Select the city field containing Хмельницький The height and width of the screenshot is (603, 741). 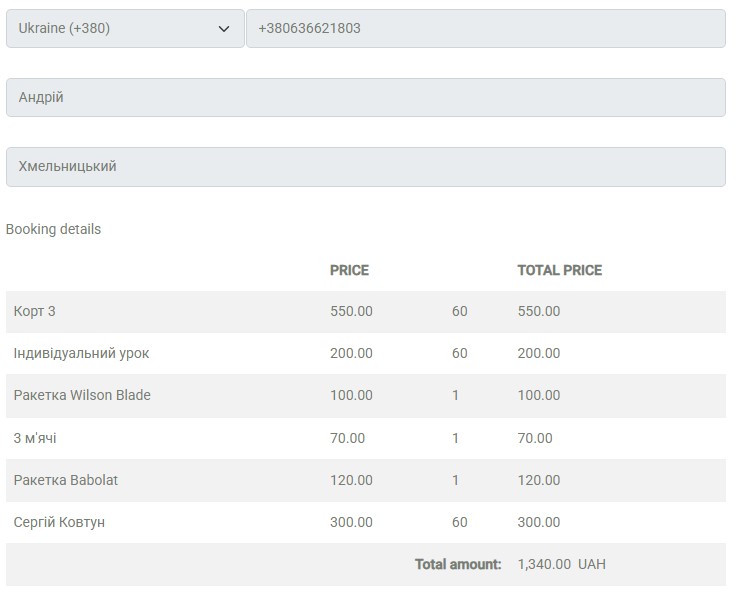[365, 167]
